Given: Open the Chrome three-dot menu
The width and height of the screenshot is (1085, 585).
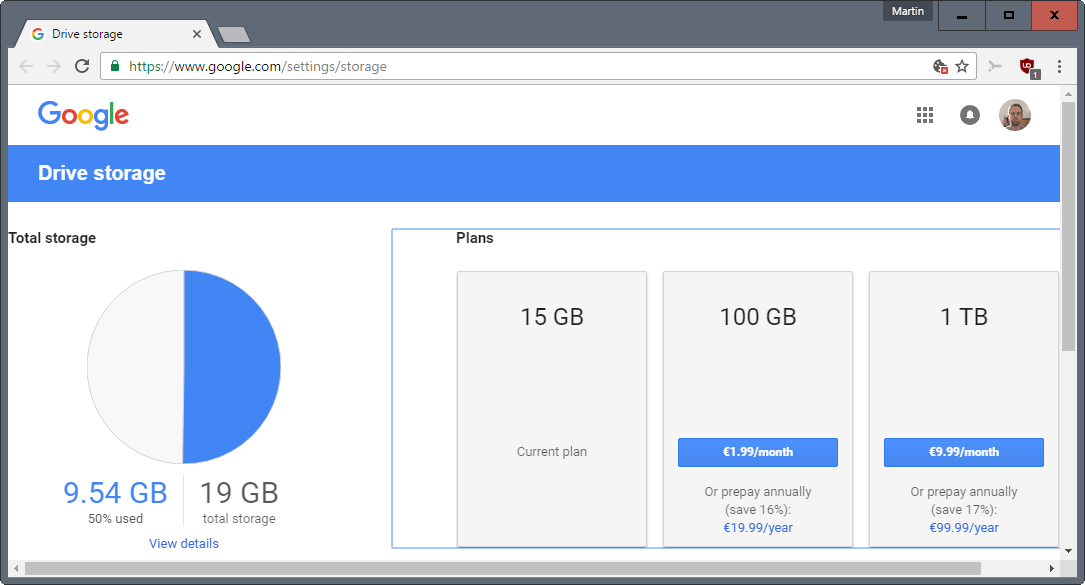Looking at the screenshot, I should (1059, 66).
